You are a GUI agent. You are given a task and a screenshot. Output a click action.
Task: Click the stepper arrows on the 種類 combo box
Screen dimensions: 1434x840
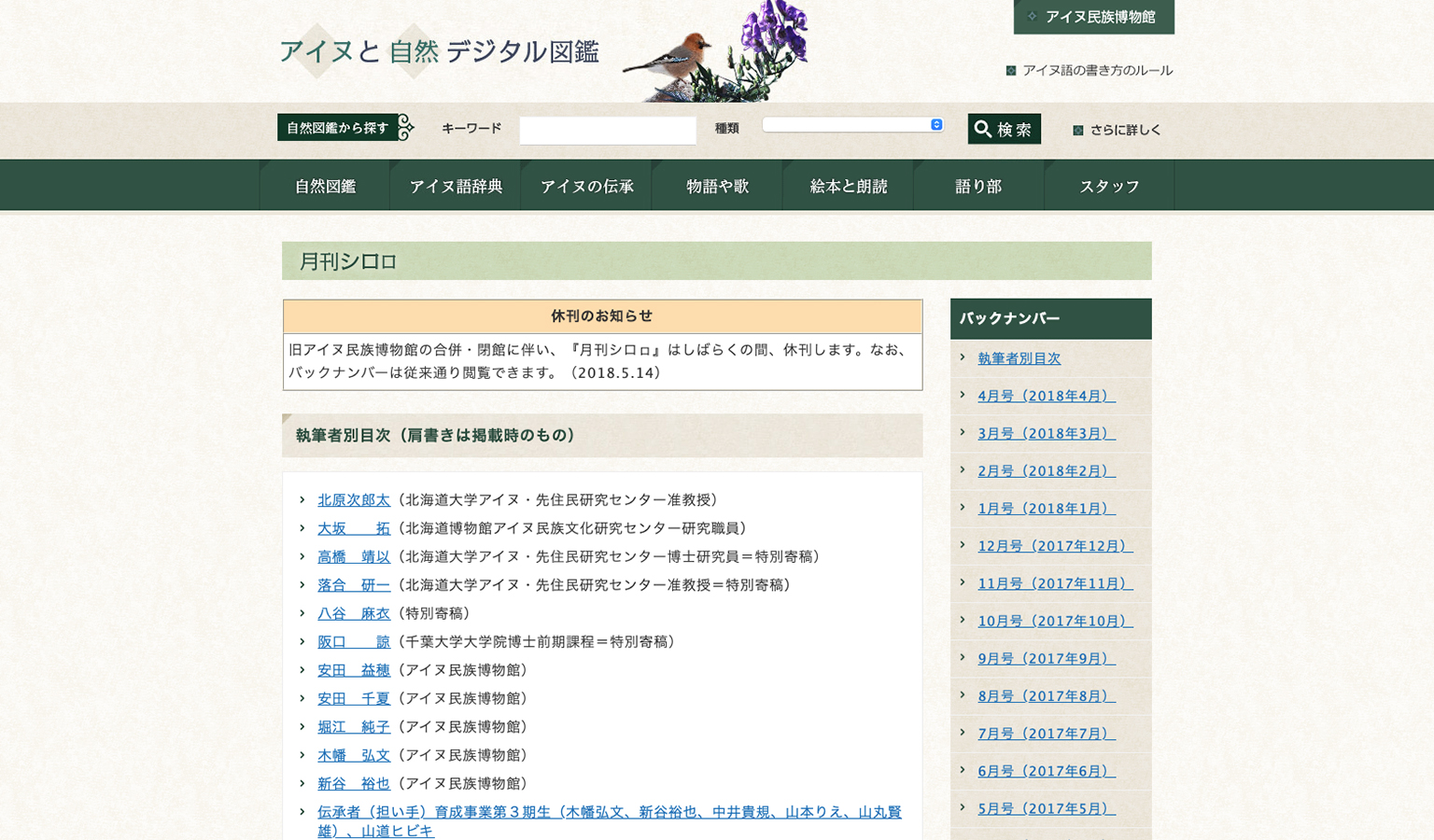pyautogui.click(x=936, y=124)
